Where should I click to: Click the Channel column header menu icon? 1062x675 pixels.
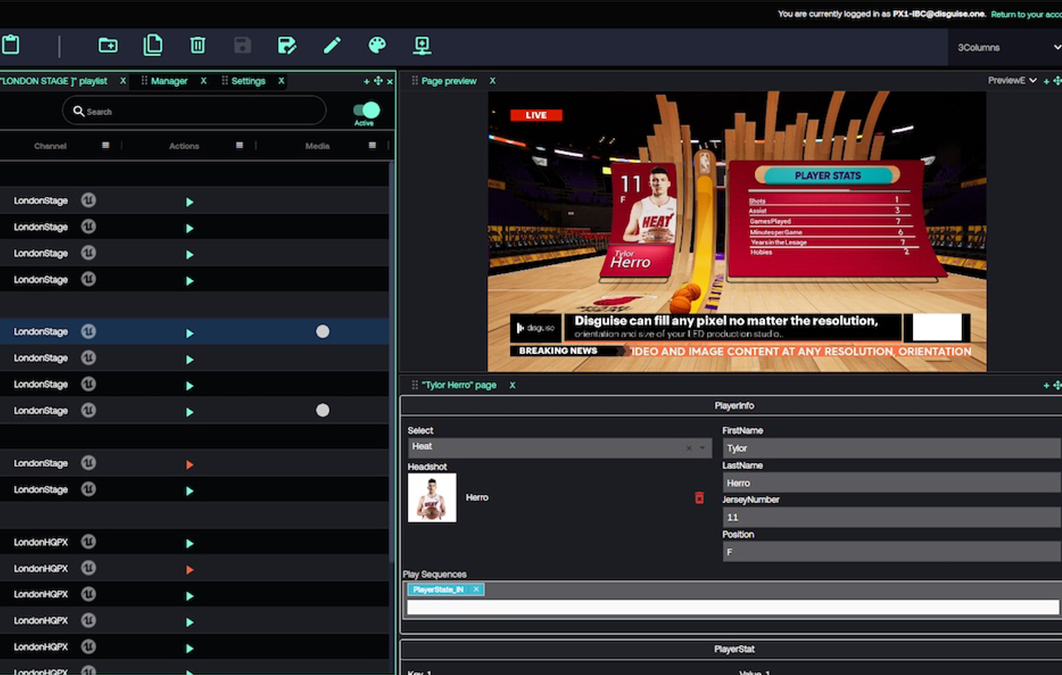click(x=106, y=146)
